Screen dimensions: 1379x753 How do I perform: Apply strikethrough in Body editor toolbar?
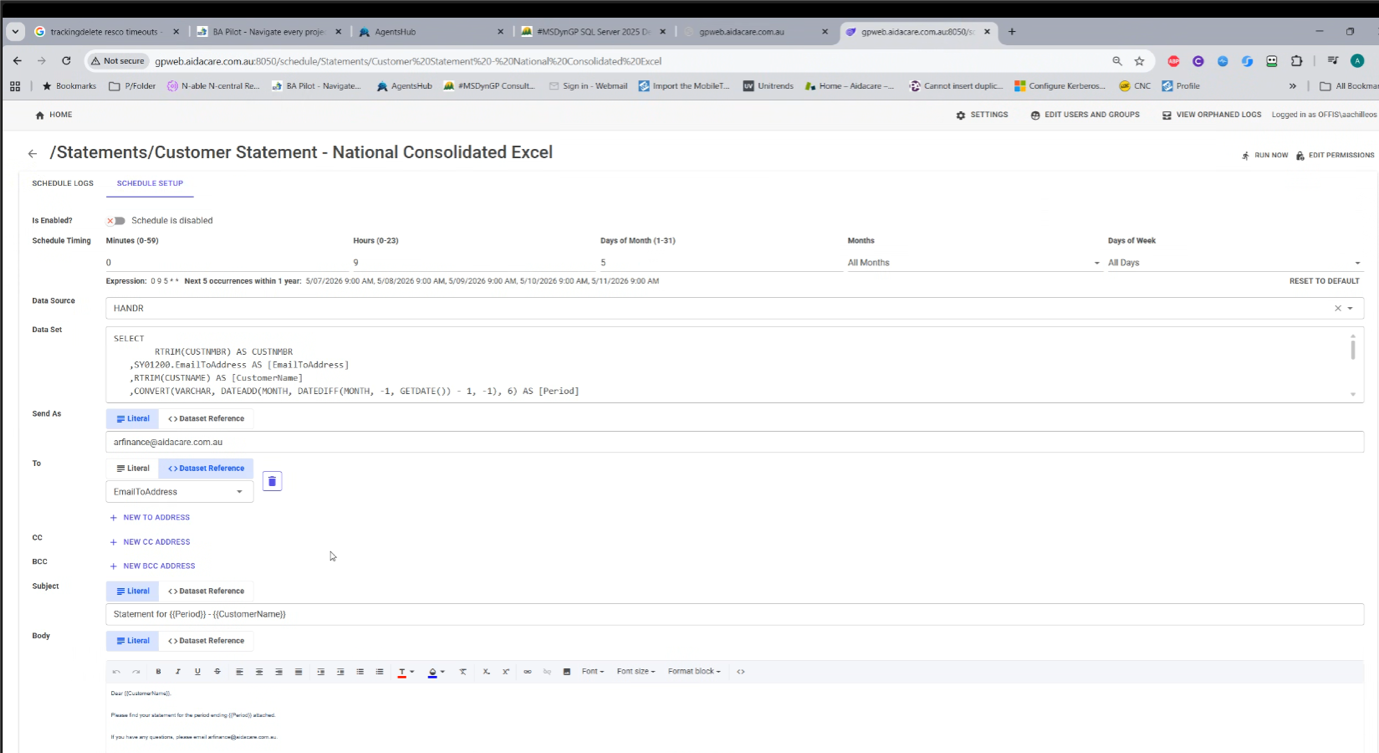pos(217,672)
